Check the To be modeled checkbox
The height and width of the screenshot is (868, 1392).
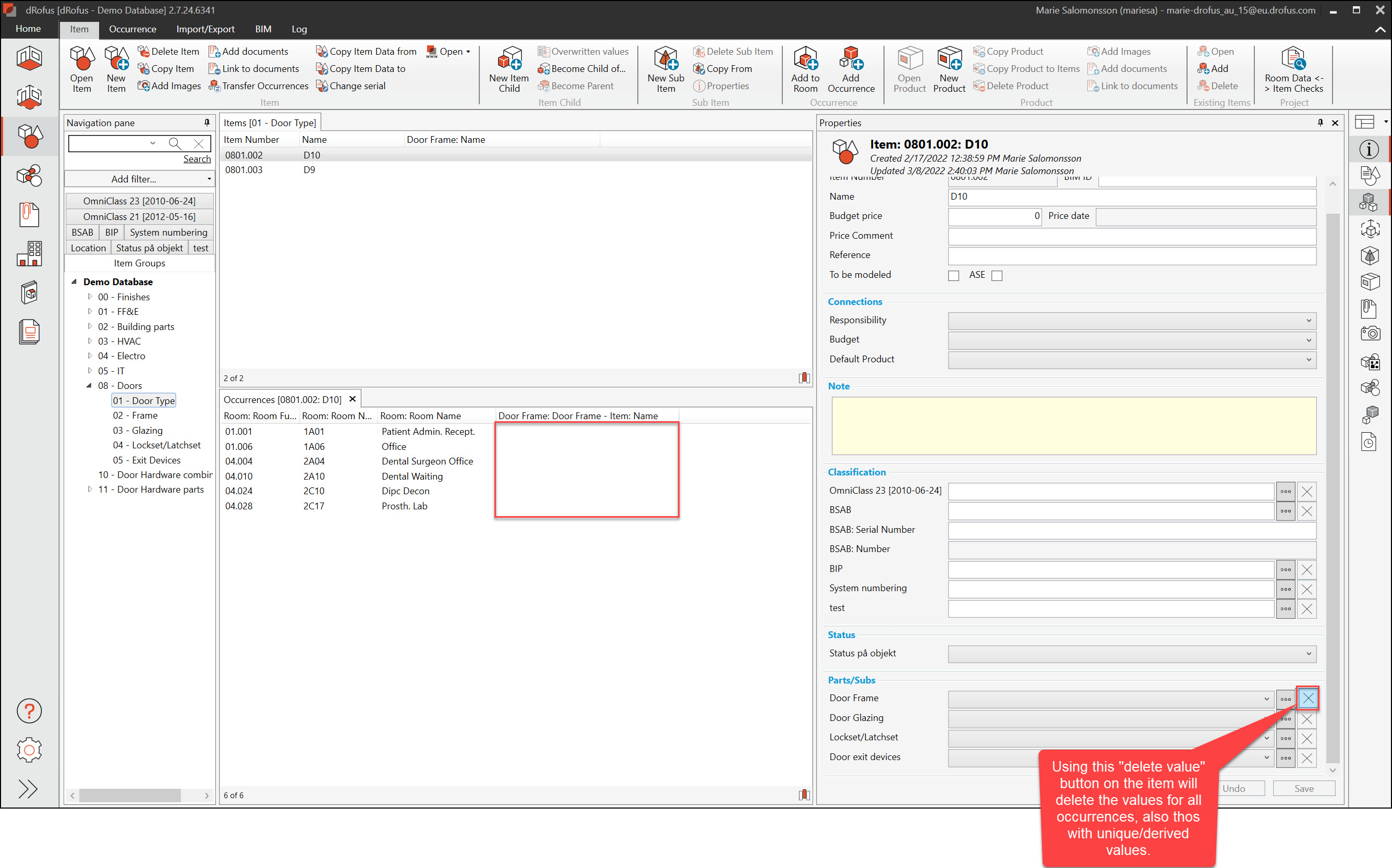click(954, 276)
